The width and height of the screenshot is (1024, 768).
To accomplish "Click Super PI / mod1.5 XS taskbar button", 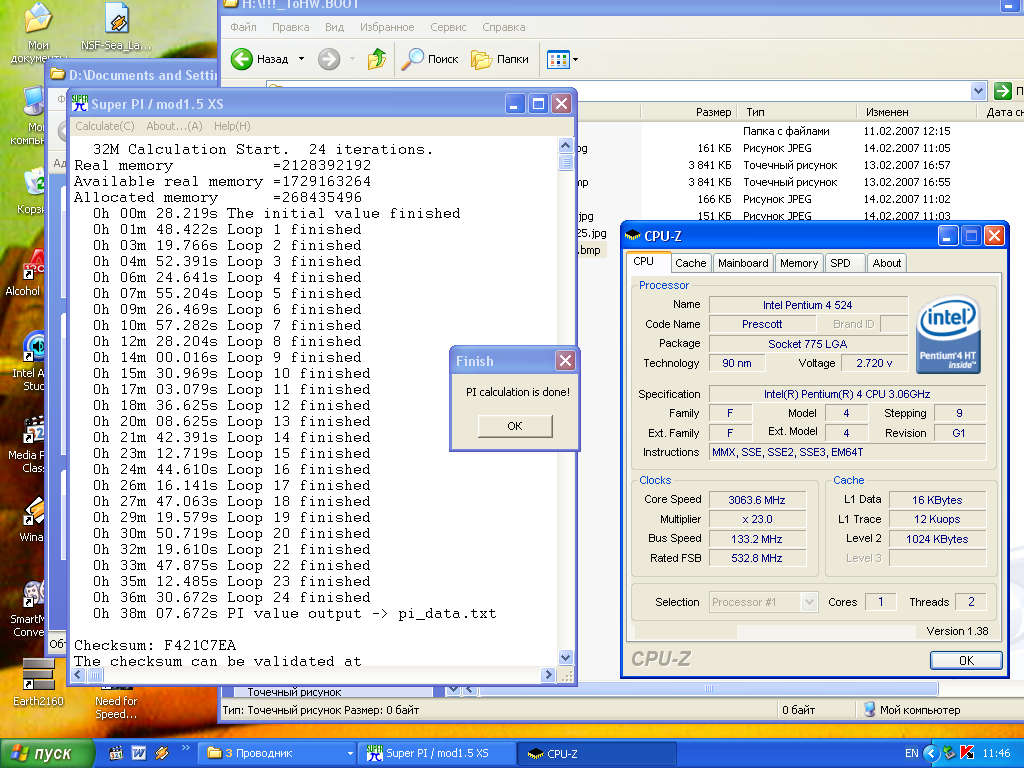I will click(436, 753).
